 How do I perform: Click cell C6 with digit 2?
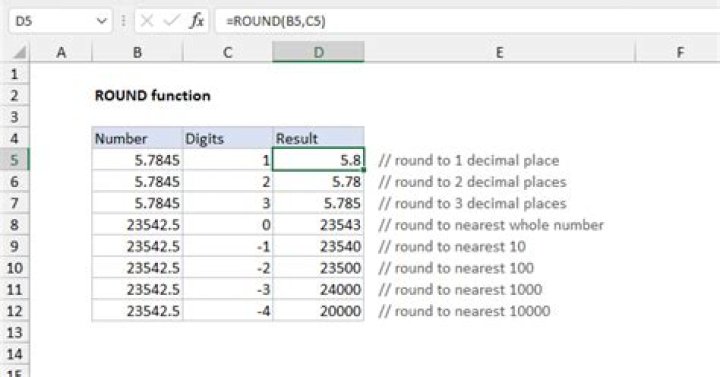pos(227,181)
